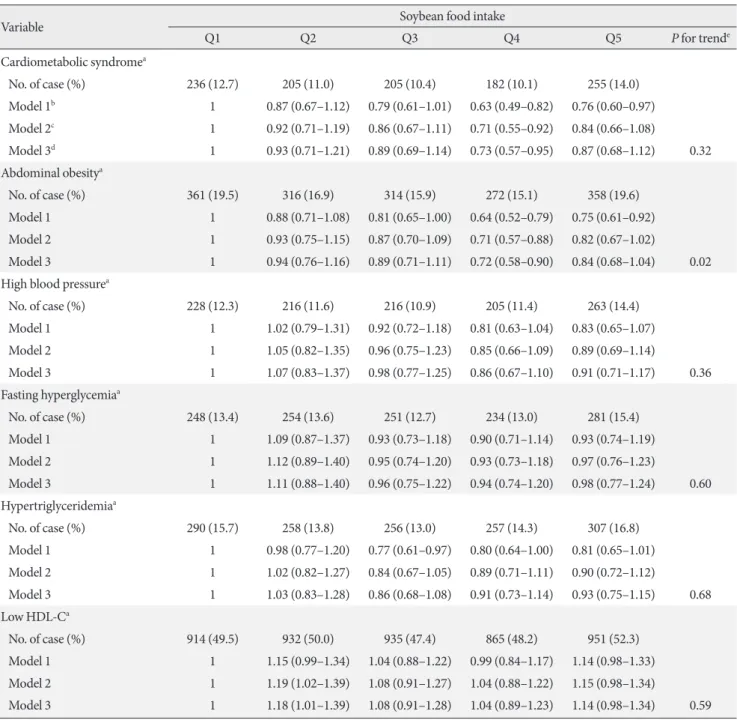Image resolution: width=737 pixels, height=726 pixels.
Task: Click value '1.02 (0.79–1.31)'
Action: (308, 328)
